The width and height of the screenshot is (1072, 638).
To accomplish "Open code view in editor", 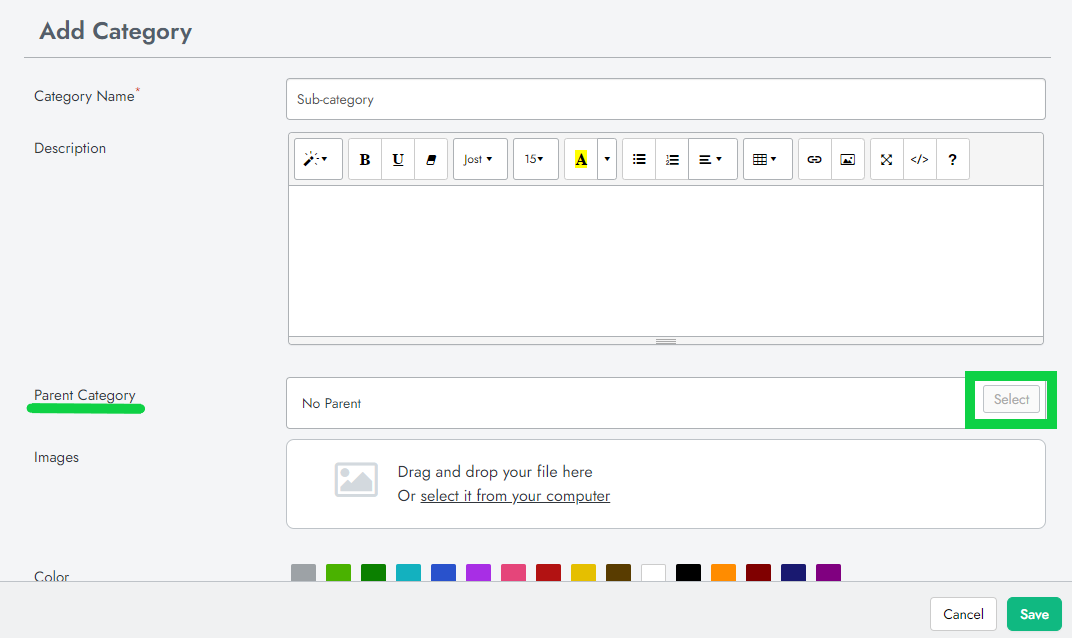I will coord(920,159).
